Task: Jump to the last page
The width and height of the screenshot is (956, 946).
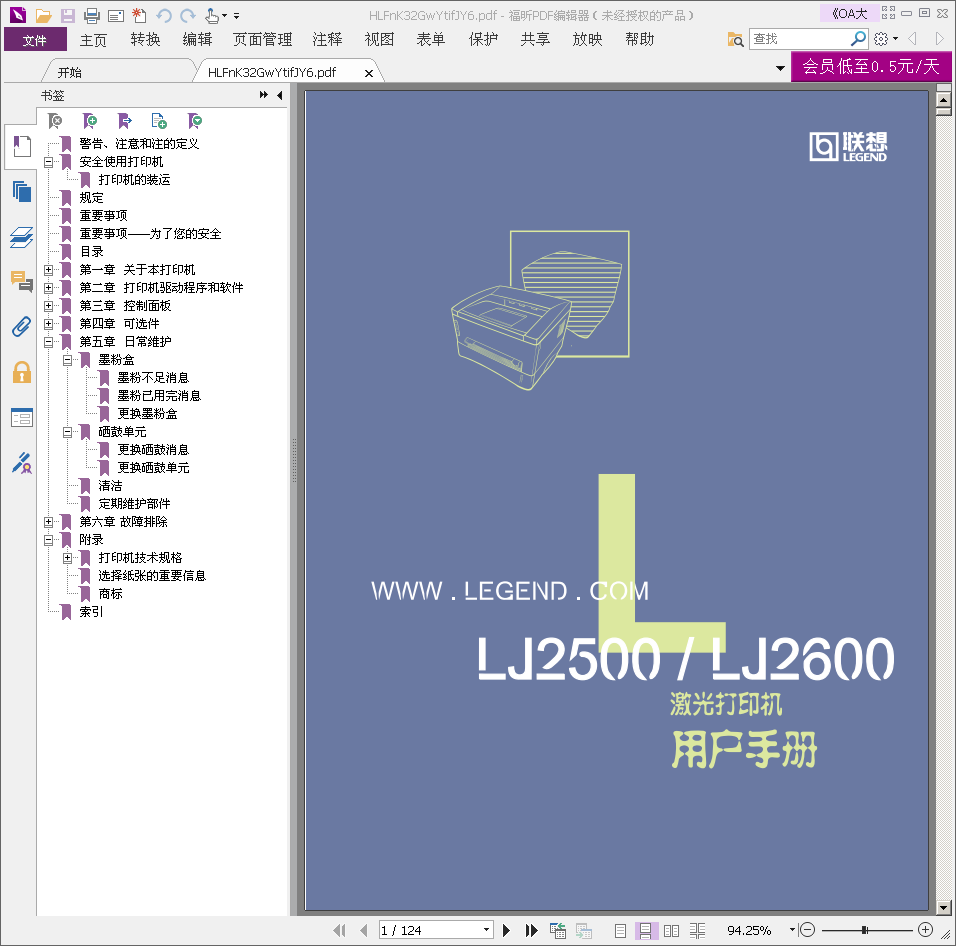Action: (532, 930)
